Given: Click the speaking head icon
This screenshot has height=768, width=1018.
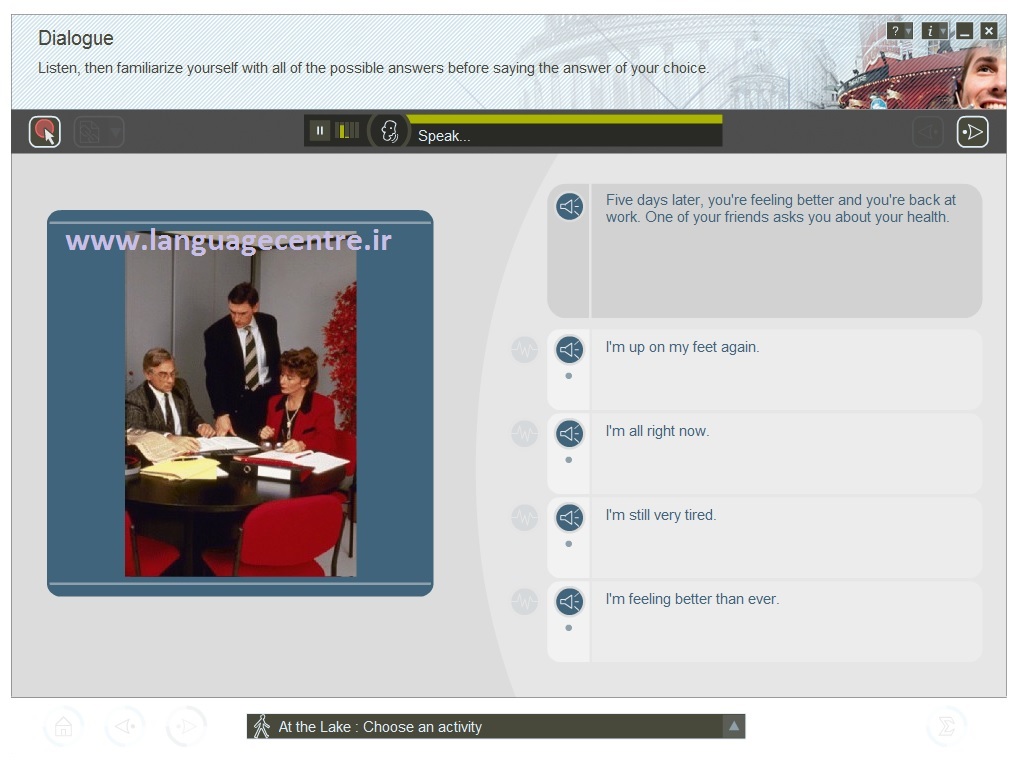Looking at the screenshot, I should (389, 131).
